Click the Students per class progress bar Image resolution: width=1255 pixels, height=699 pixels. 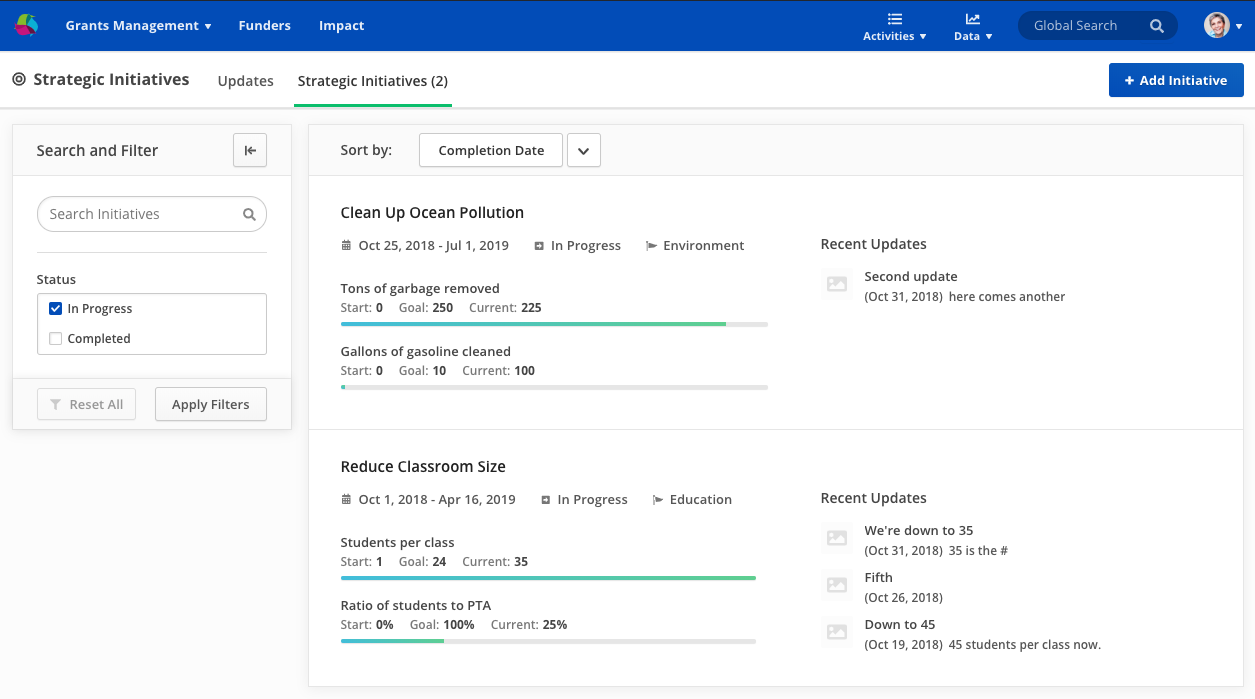548,578
